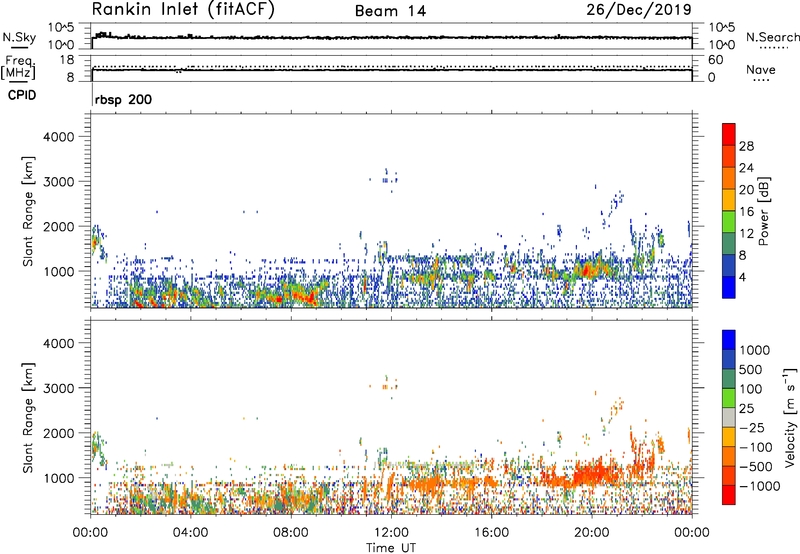Click velocity panel '3000' range tick label

pos(59,388)
